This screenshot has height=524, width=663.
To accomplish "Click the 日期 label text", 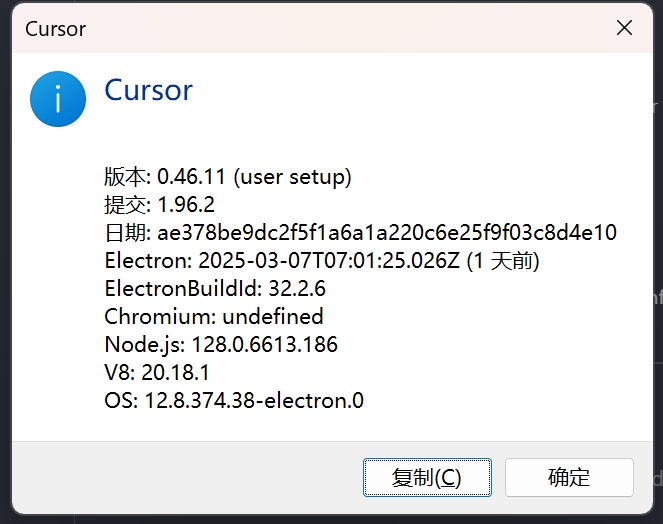I will [125, 233].
